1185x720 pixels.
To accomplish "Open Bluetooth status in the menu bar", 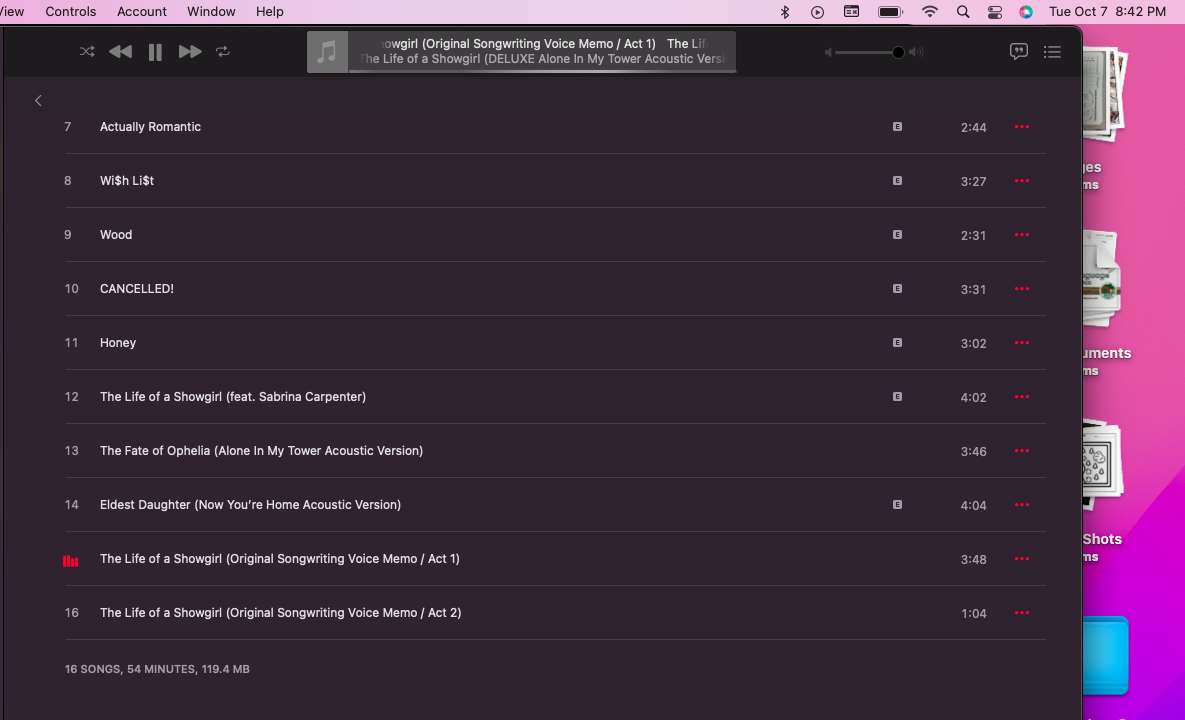I will [x=784, y=11].
